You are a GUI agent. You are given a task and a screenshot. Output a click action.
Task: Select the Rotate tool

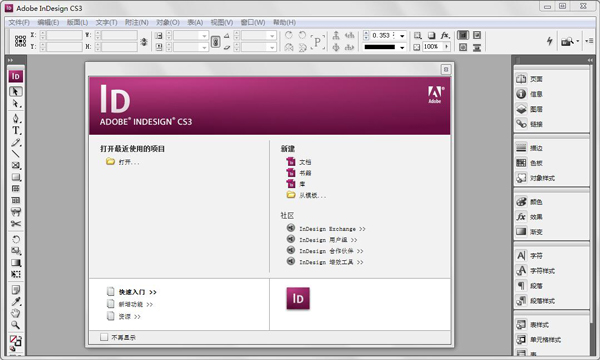[16, 239]
